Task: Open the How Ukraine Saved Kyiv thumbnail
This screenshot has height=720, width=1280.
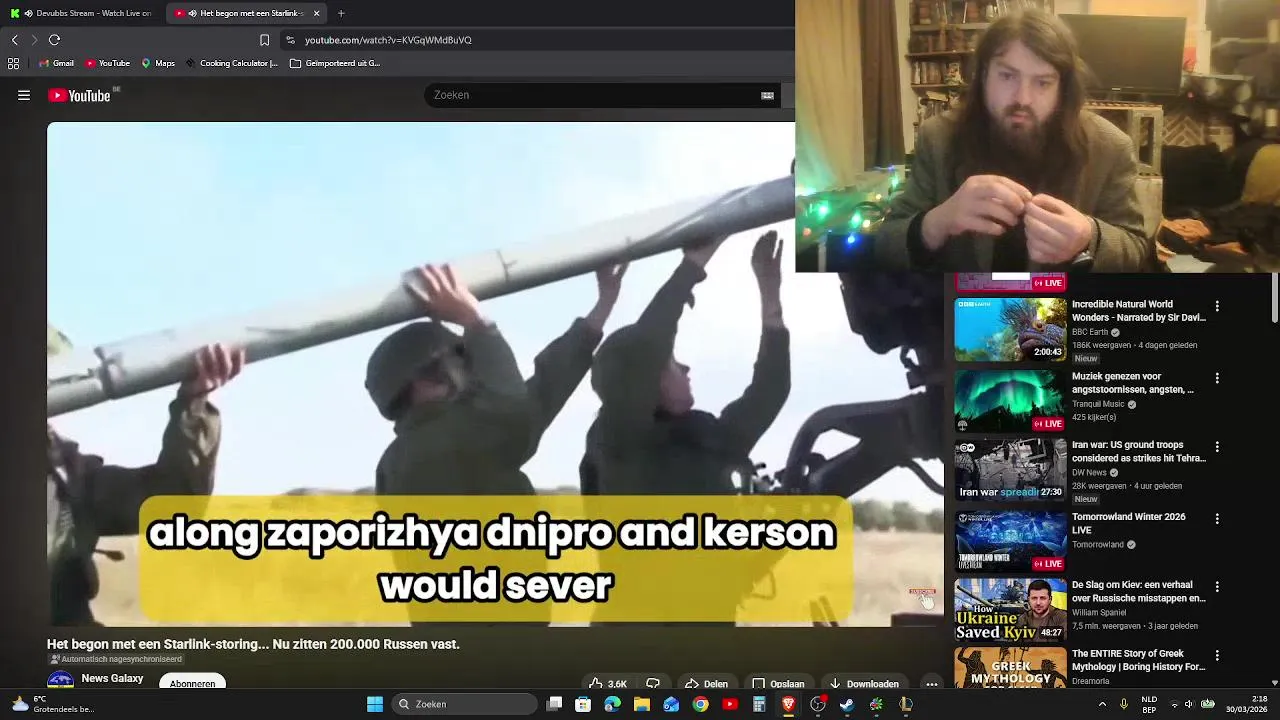Action: [x=1010, y=610]
